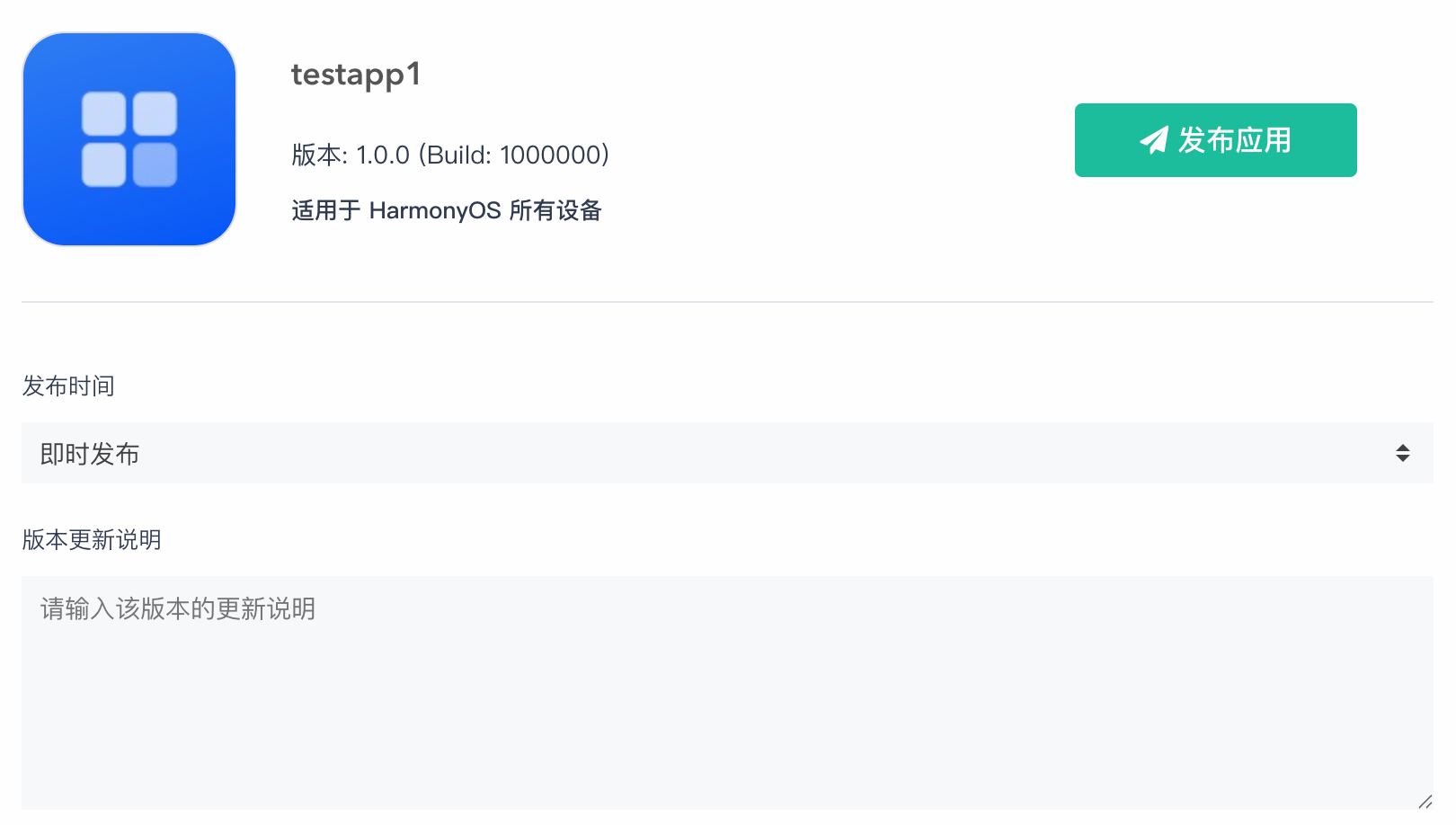Select the 即时发布 option text
The height and width of the screenshot is (825, 1456).
click(x=90, y=454)
